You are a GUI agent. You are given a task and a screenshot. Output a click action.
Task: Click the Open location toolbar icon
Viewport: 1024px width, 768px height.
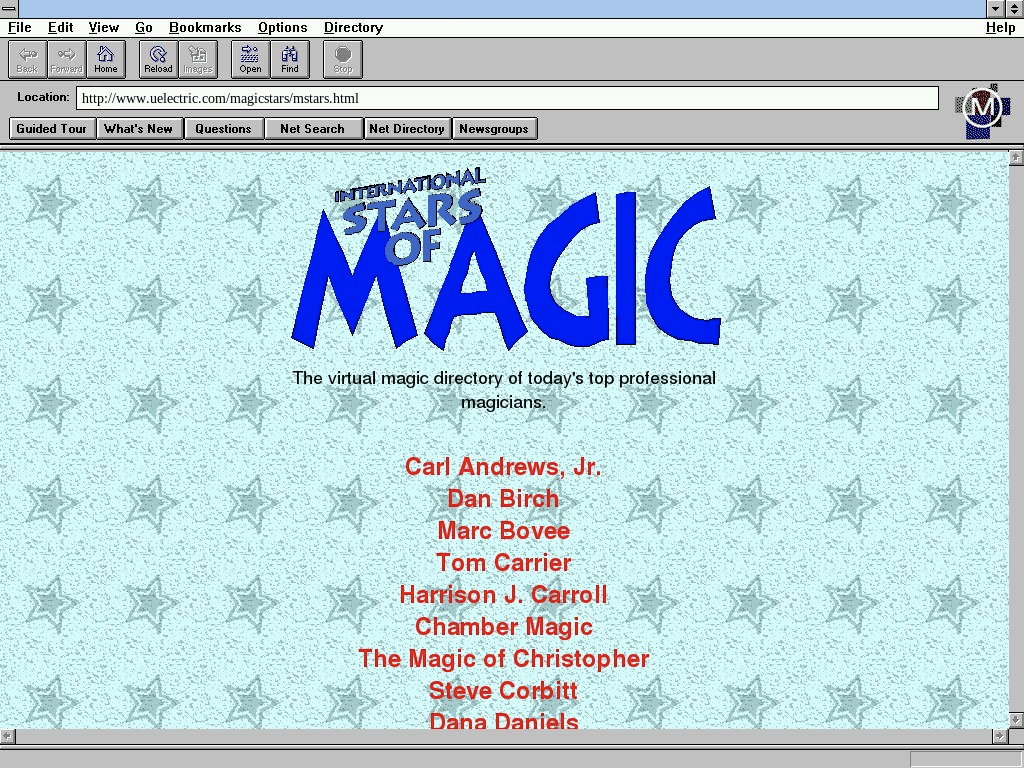pyautogui.click(x=250, y=59)
